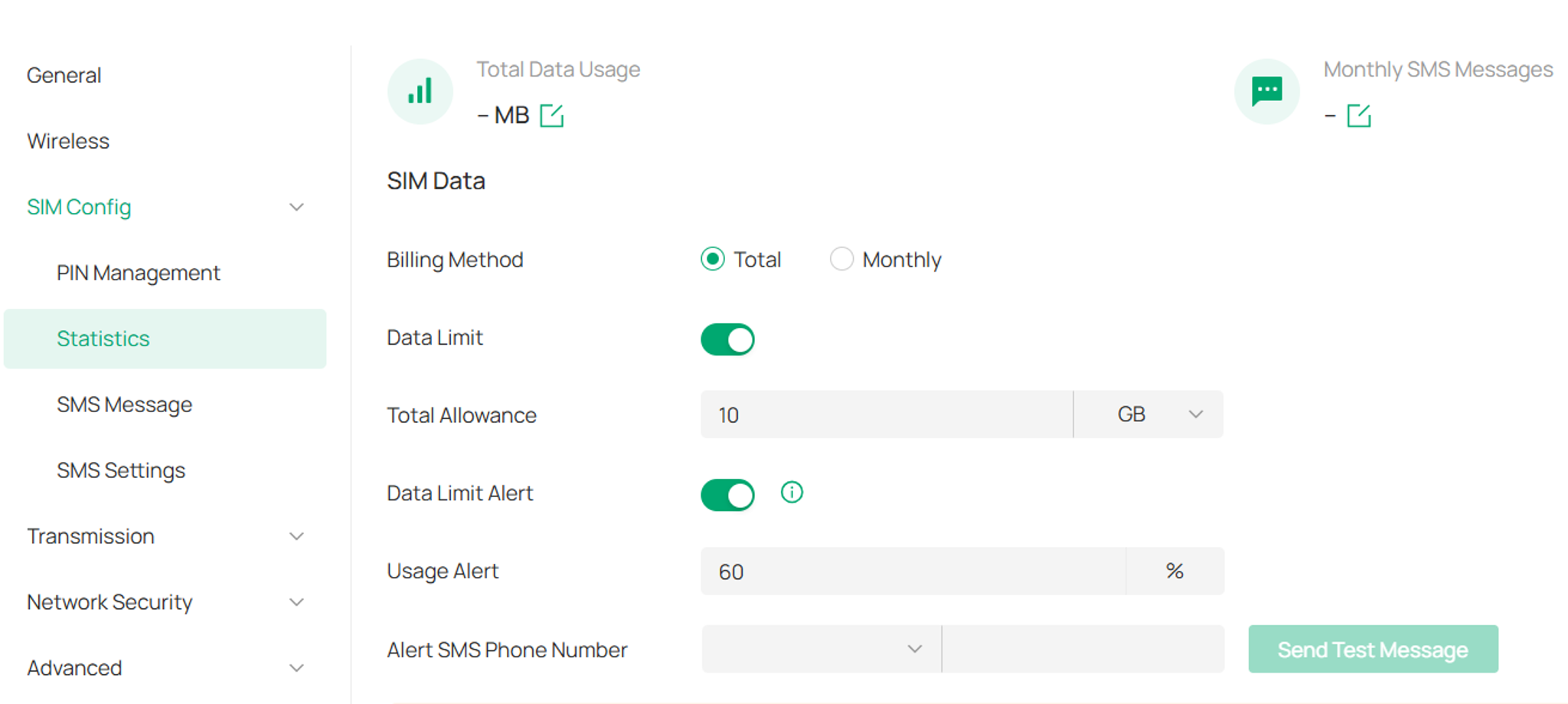Image resolution: width=1568 pixels, height=704 pixels.
Task: Click the Alert SMS Phone Number label
Action: tap(507, 650)
